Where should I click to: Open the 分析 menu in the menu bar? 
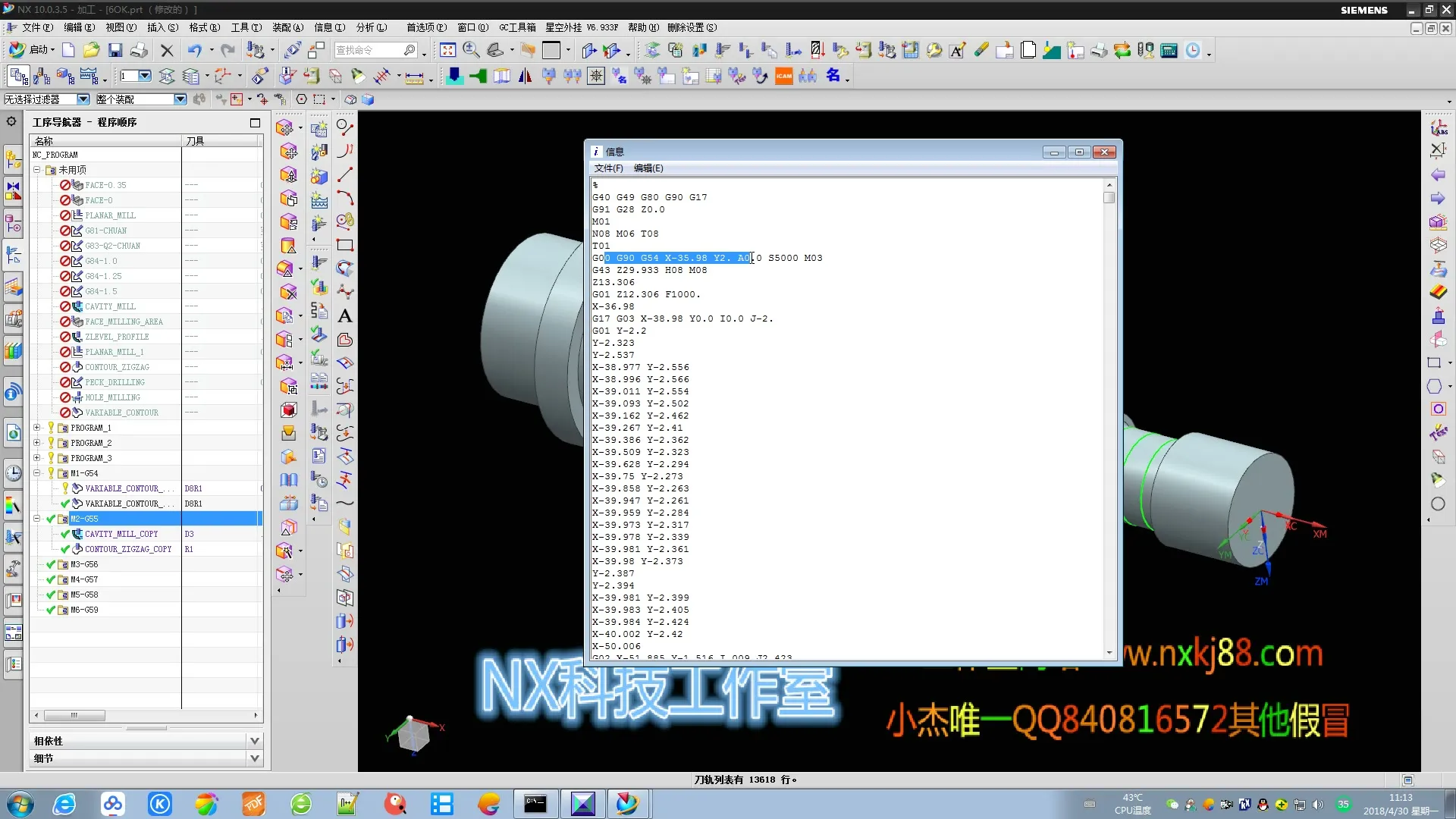coord(371,27)
